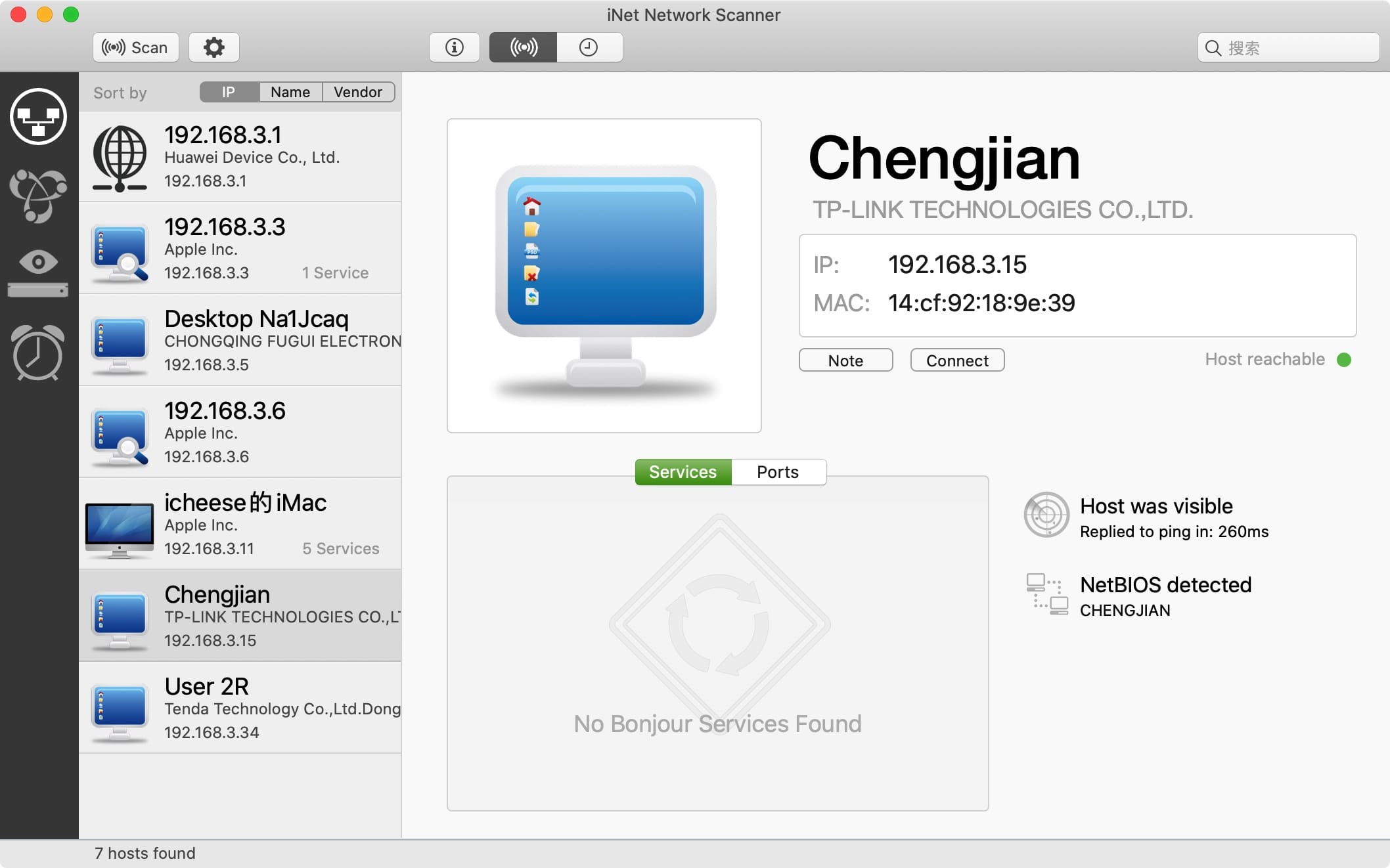Show the info view in toolbar
Viewport: 1390px width, 868px height.
454,47
